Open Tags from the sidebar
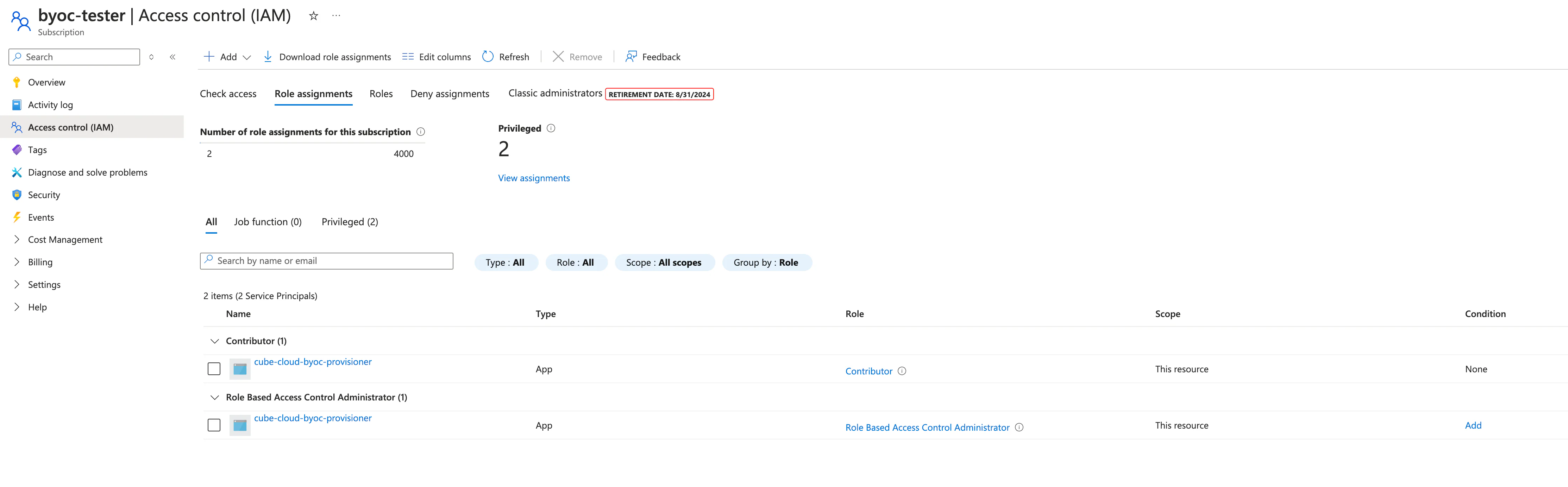Viewport: 1568px width, 487px height. (37, 150)
